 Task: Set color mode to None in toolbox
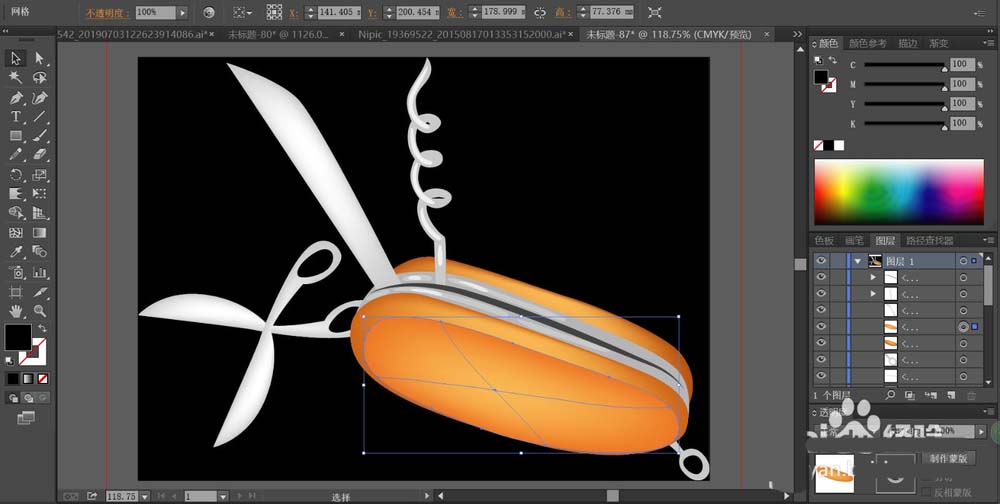(43, 378)
